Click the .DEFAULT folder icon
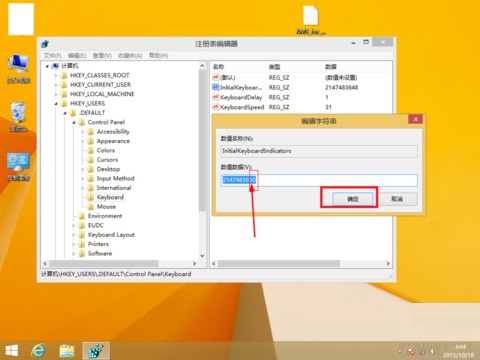This screenshot has width=480, height=360. pos(73,113)
